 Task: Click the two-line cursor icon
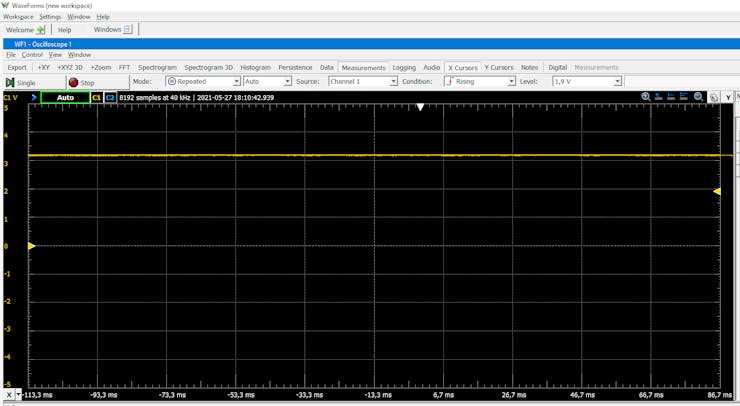tap(671, 97)
